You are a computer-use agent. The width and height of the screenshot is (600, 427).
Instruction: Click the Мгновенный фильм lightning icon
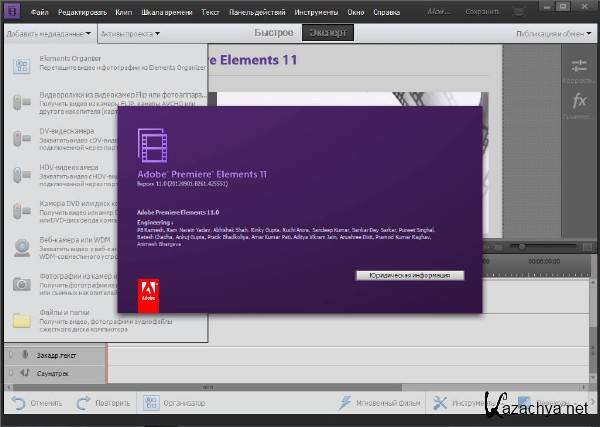point(345,403)
